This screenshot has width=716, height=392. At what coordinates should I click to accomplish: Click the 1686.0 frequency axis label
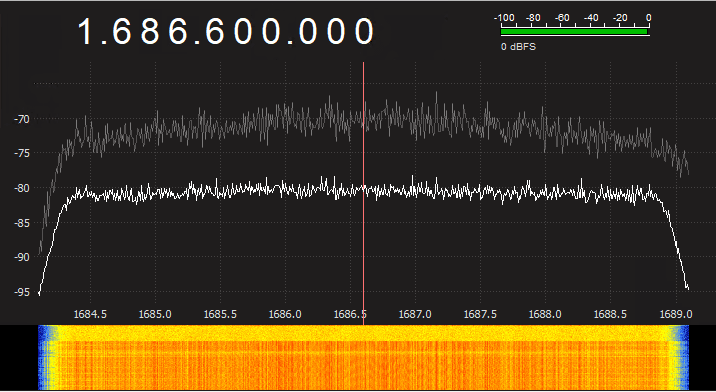pos(285,314)
